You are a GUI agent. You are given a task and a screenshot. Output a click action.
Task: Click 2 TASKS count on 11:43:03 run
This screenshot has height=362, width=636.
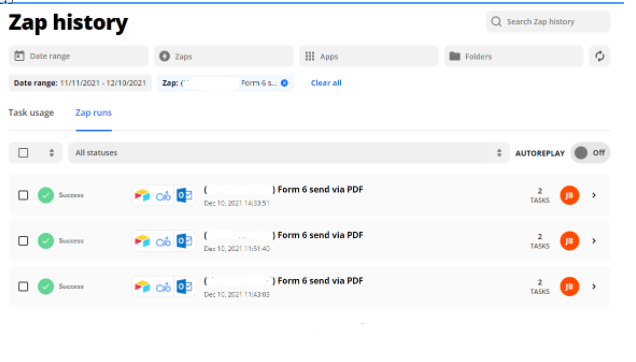(x=540, y=287)
